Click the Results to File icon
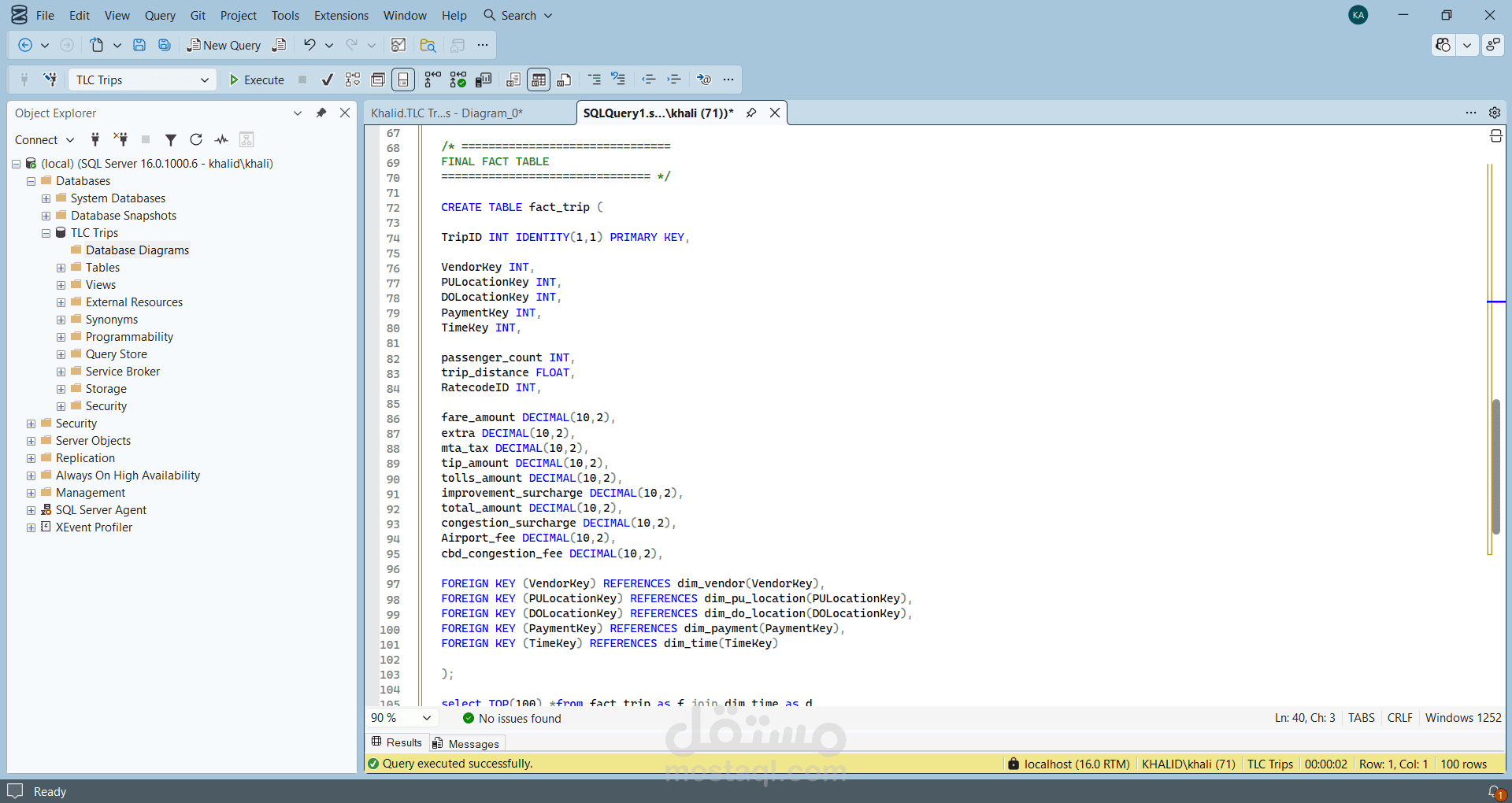The width and height of the screenshot is (1512, 803). pyautogui.click(x=564, y=80)
